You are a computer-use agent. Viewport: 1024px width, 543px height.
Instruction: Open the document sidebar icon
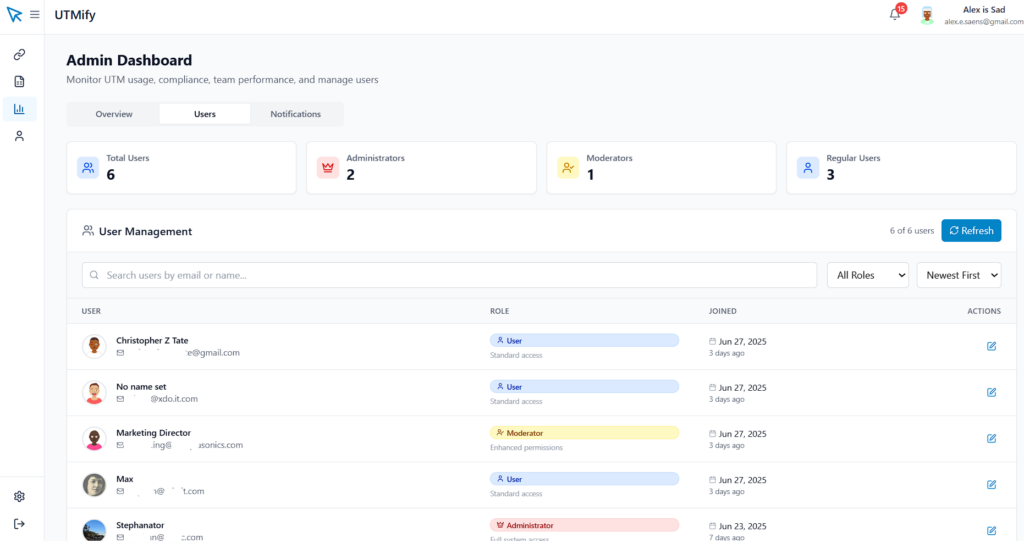click(20, 82)
